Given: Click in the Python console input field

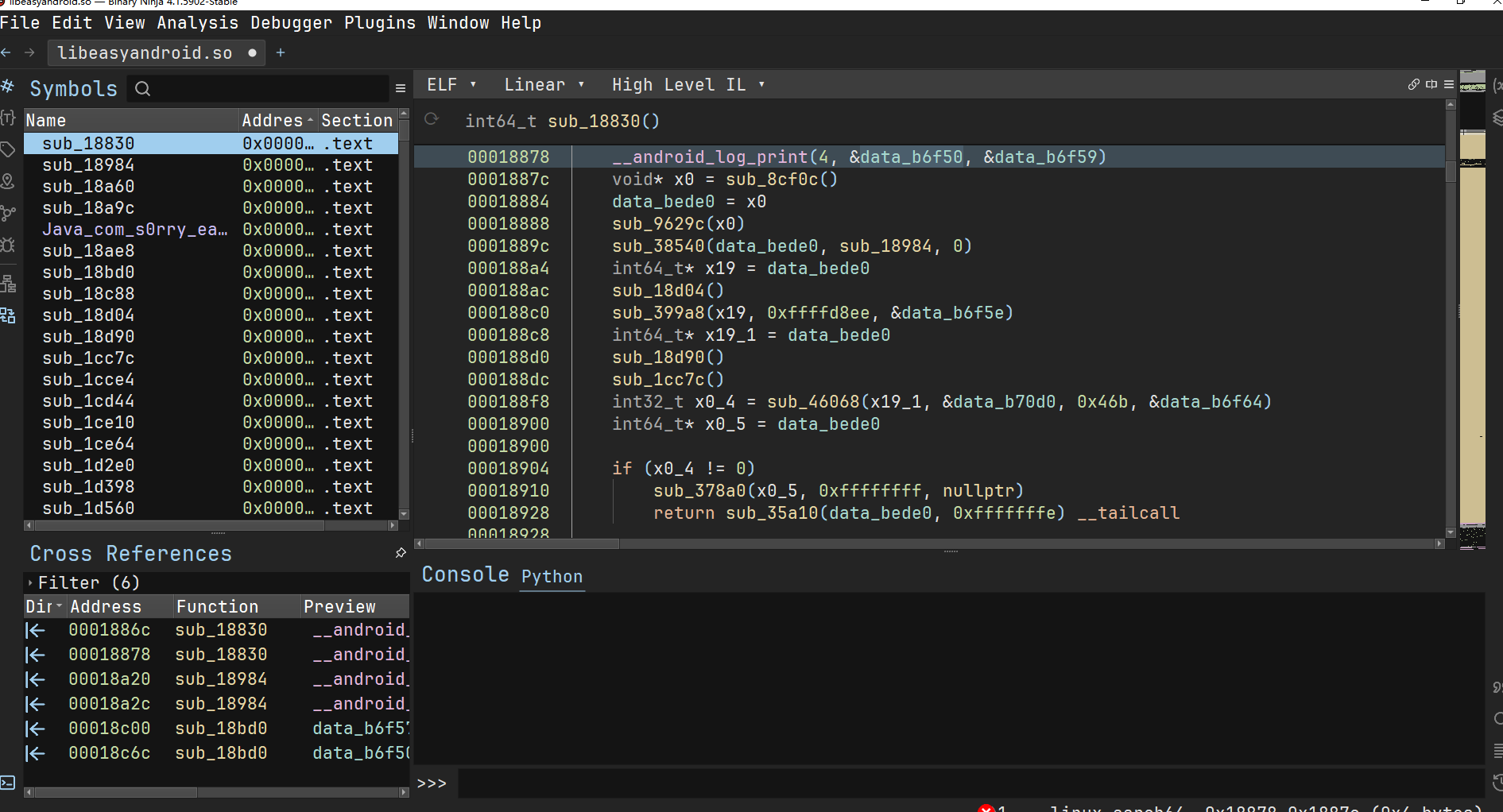Looking at the screenshot, I should 970,784.
